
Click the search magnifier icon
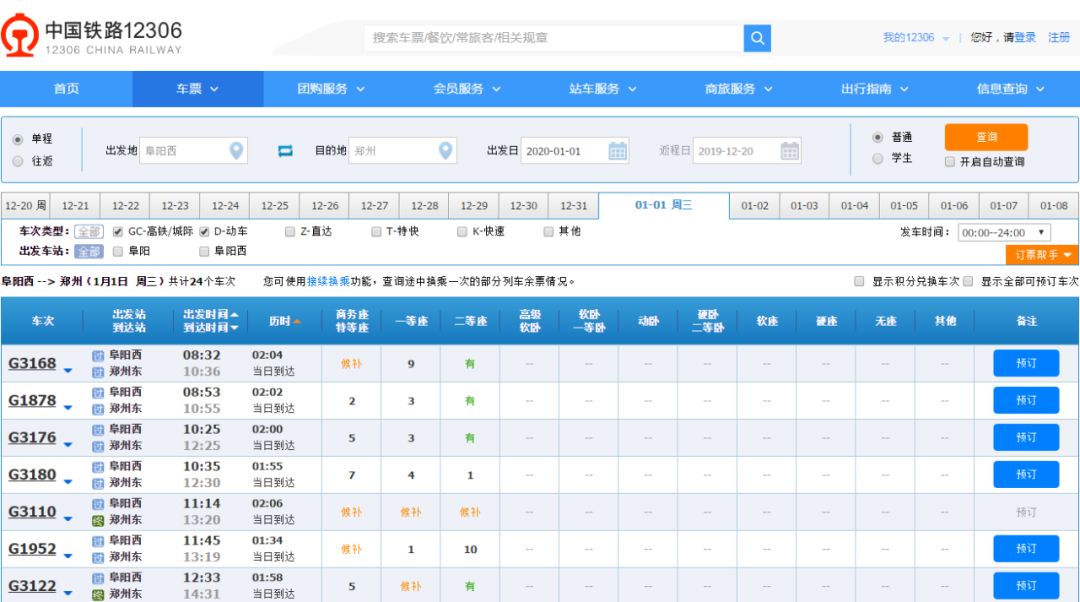coord(757,38)
